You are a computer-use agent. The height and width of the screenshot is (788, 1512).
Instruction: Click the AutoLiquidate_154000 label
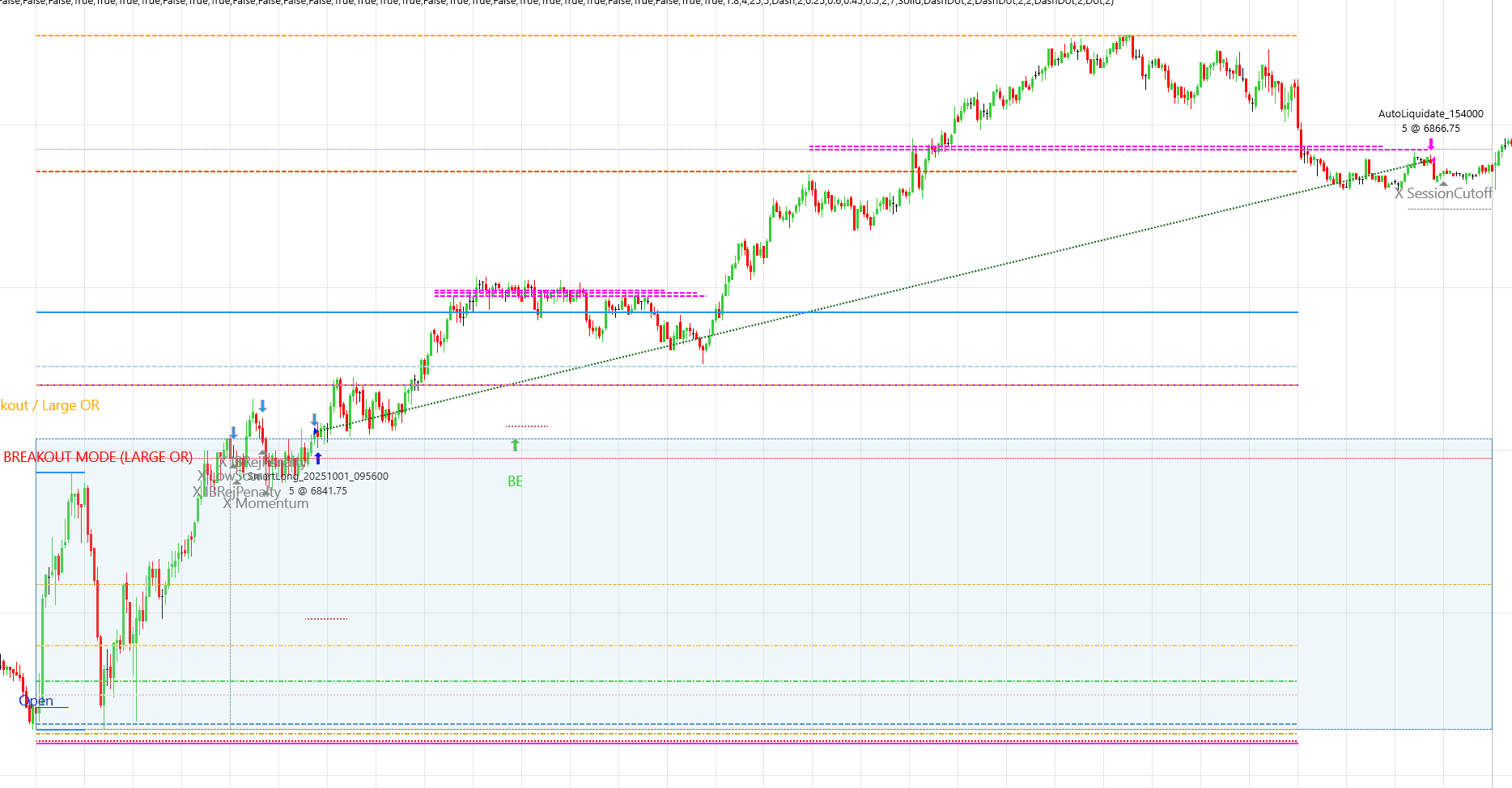tap(1431, 114)
